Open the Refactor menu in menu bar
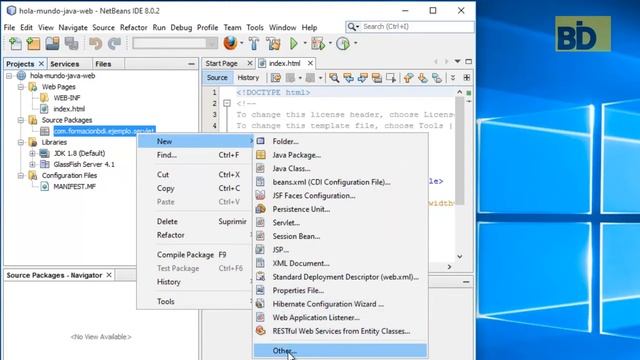 tap(133, 27)
